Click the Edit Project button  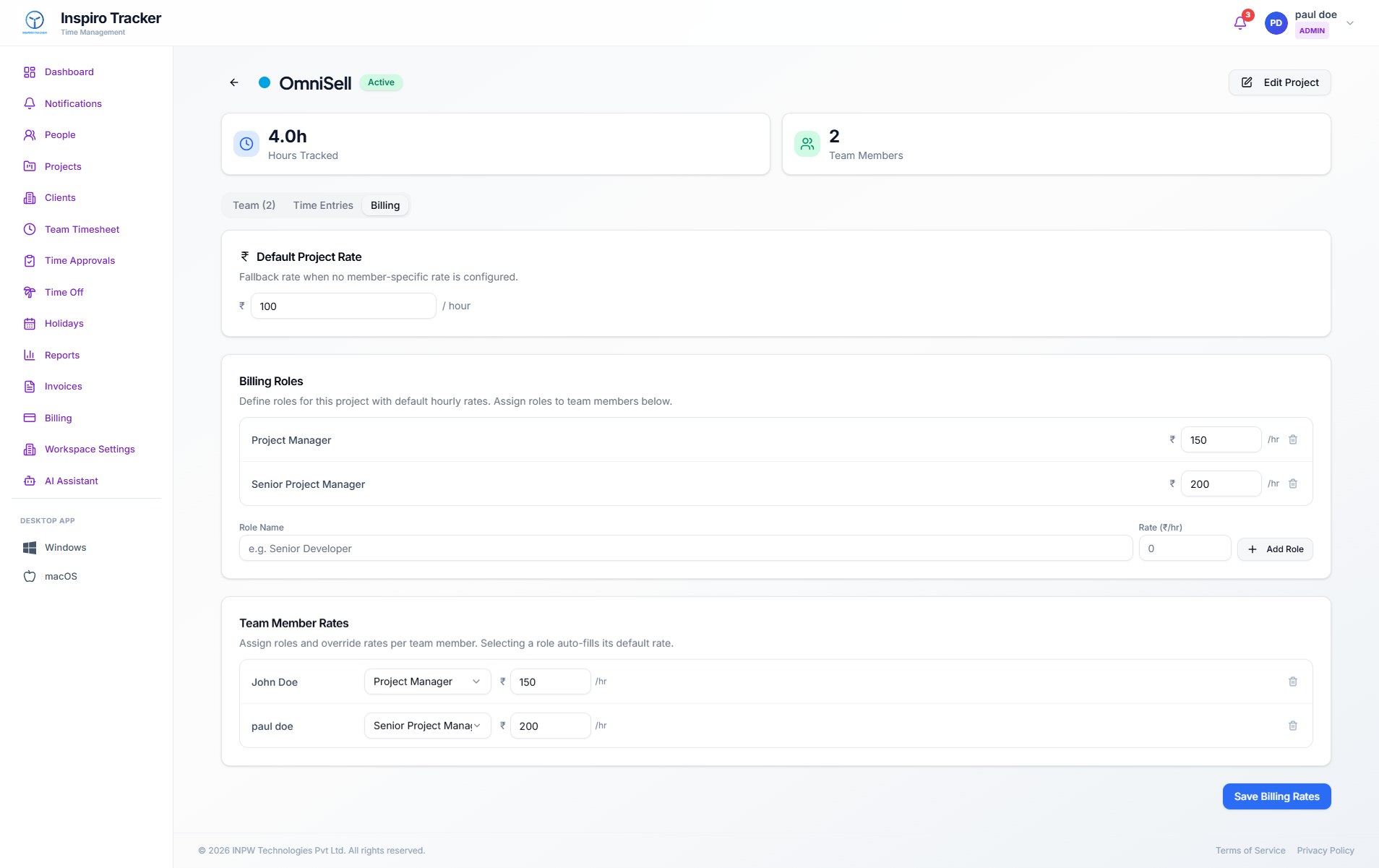[x=1279, y=82]
